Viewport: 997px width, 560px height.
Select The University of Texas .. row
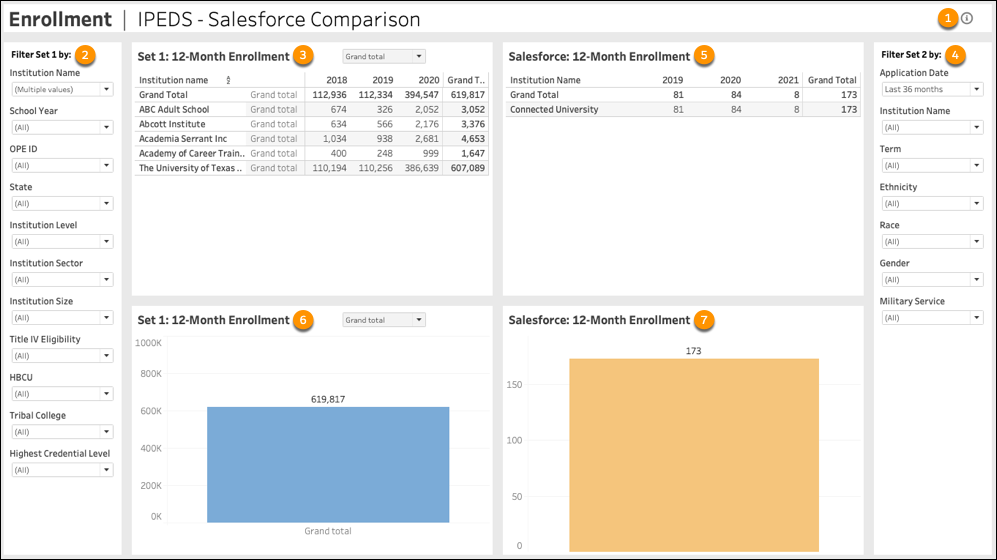point(312,168)
